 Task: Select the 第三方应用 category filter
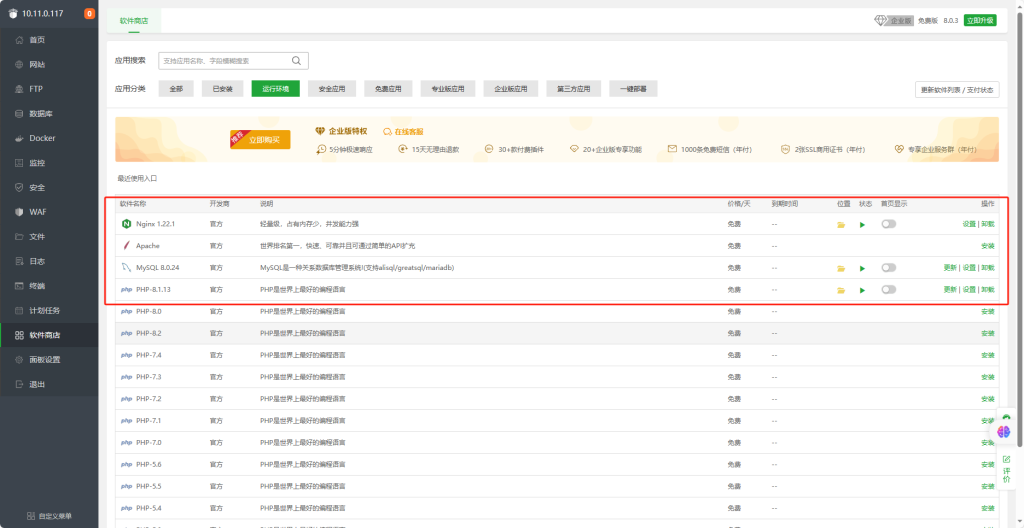[x=573, y=89]
